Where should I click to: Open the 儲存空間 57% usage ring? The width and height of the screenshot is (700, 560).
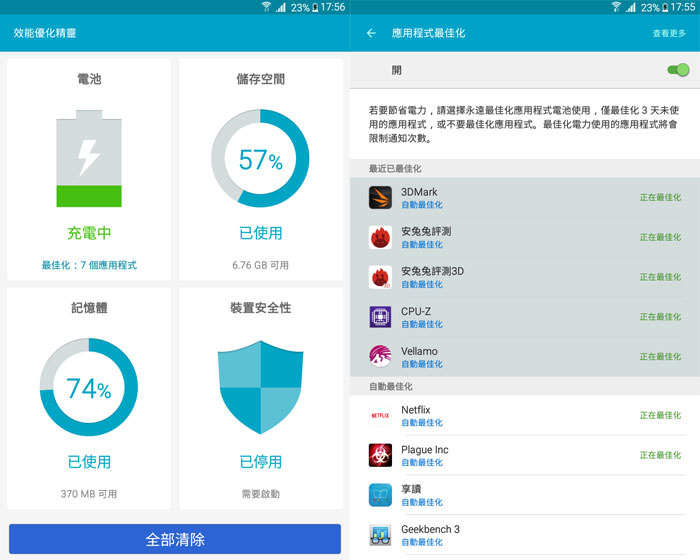[x=260, y=159]
